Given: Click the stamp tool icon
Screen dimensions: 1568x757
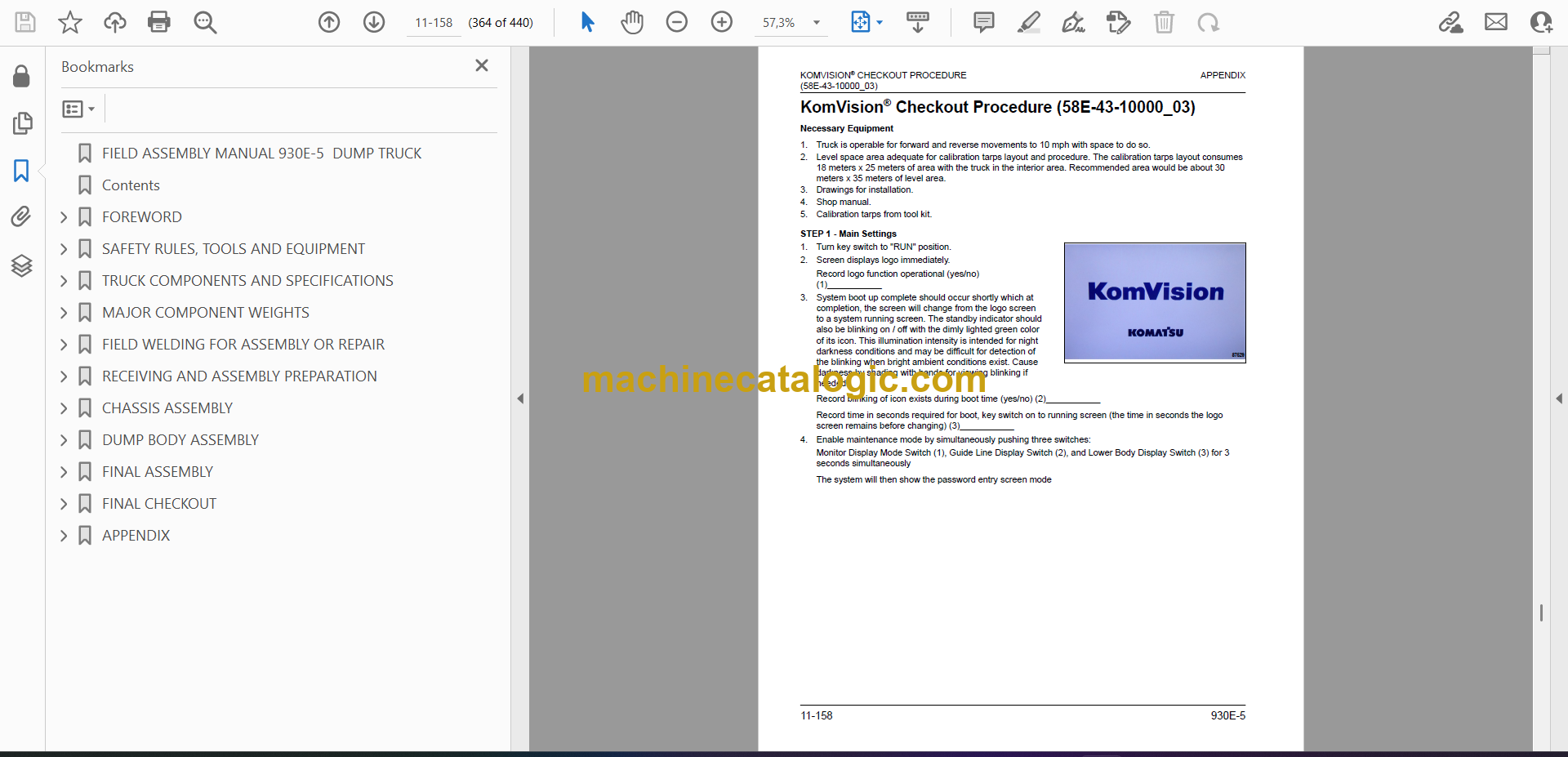Looking at the screenshot, I should (1118, 22).
